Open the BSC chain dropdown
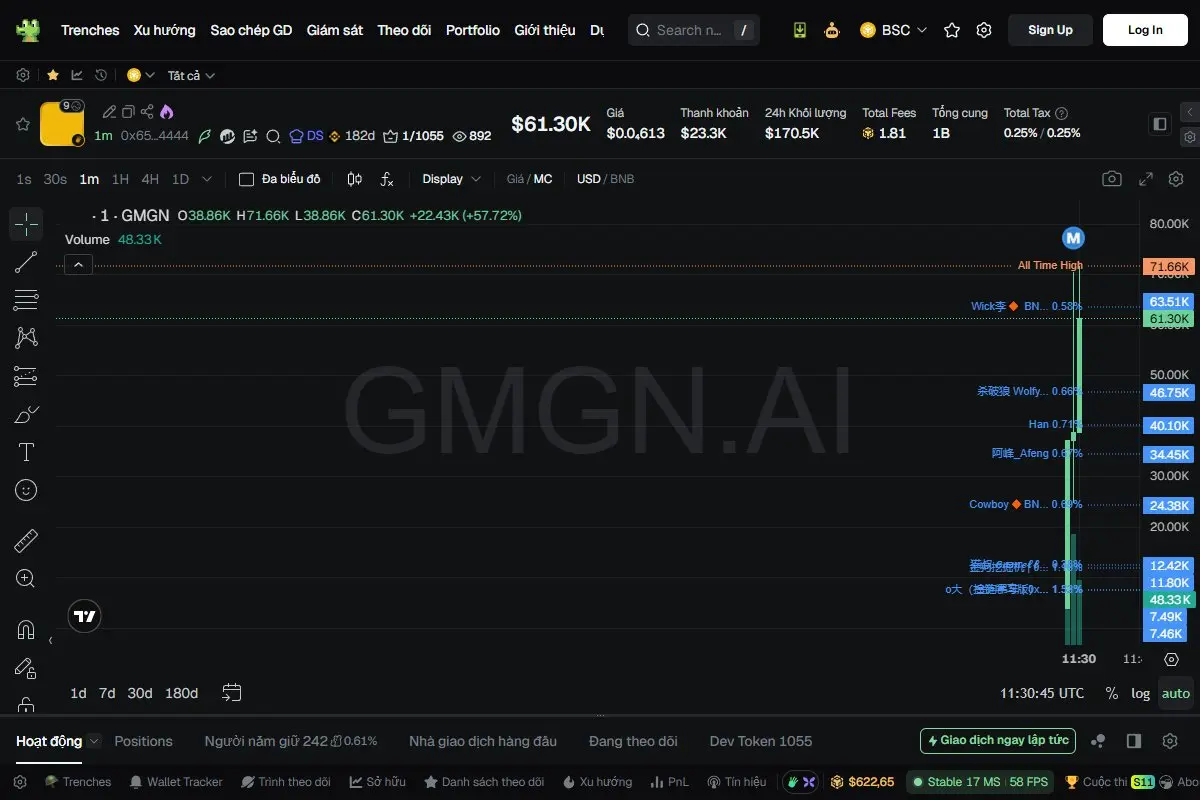The image size is (1200, 800). [894, 30]
